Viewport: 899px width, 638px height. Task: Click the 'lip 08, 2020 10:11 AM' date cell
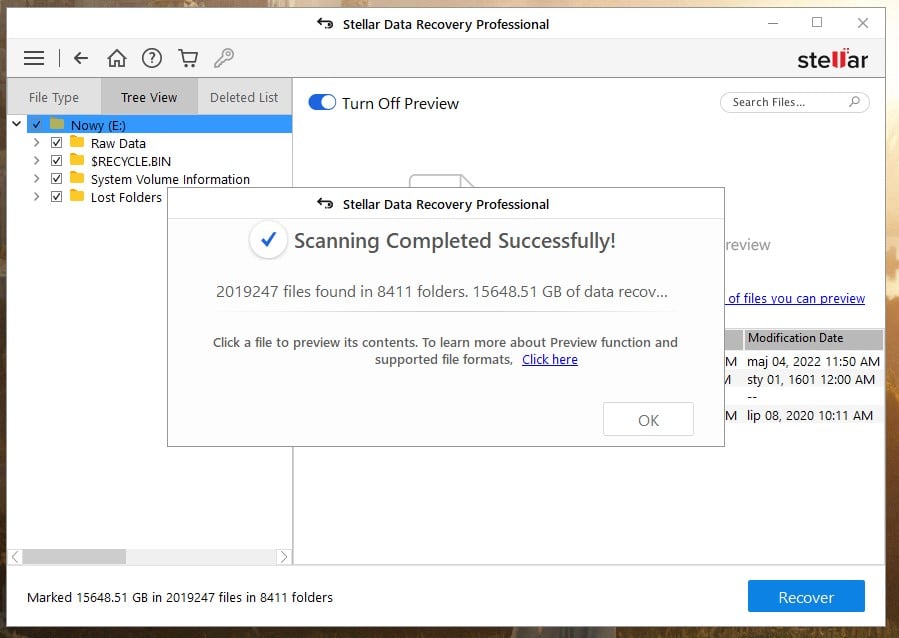tap(810, 416)
